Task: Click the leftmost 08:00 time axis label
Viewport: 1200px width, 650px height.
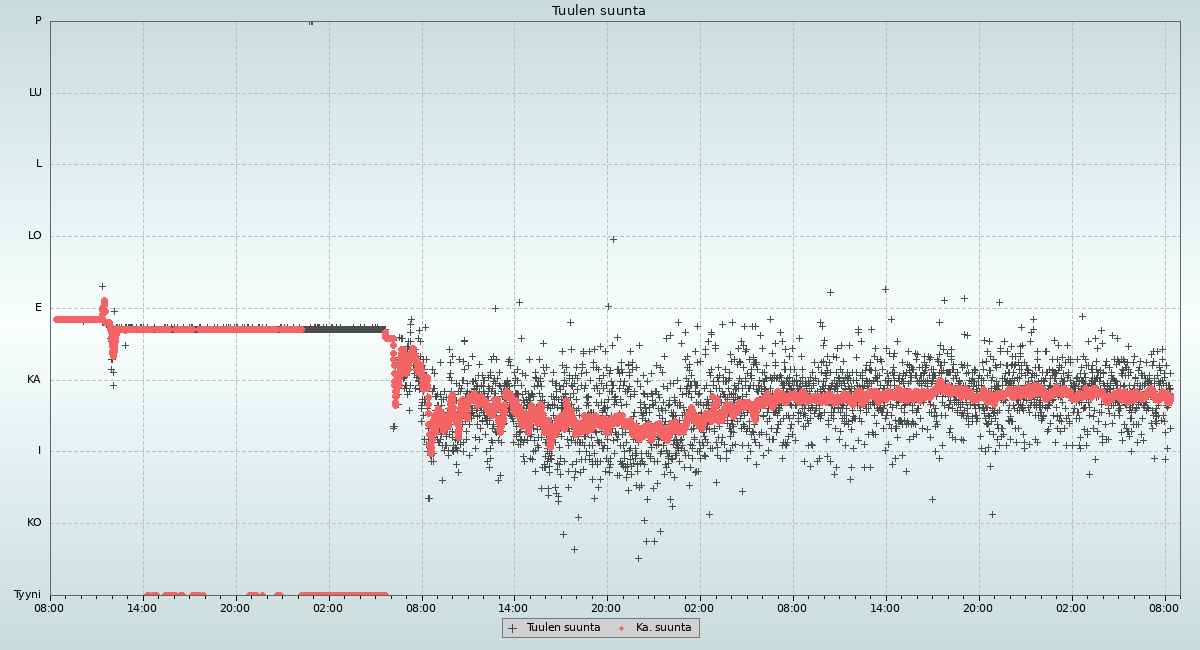Action: click(x=50, y=608)
